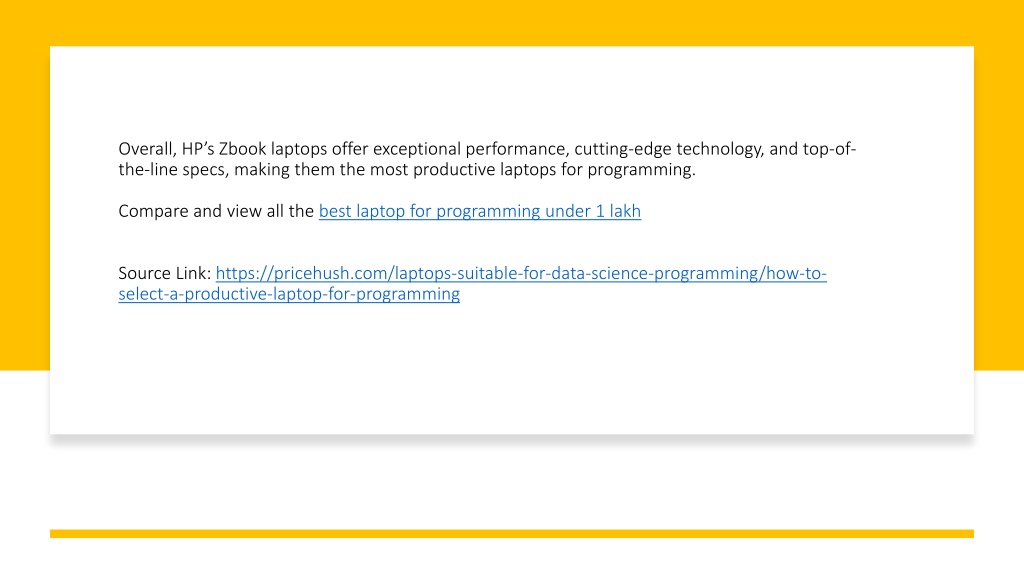Click 'exceptional performance' in the paragraph
1024x576 pixels.
pos(471,150)
